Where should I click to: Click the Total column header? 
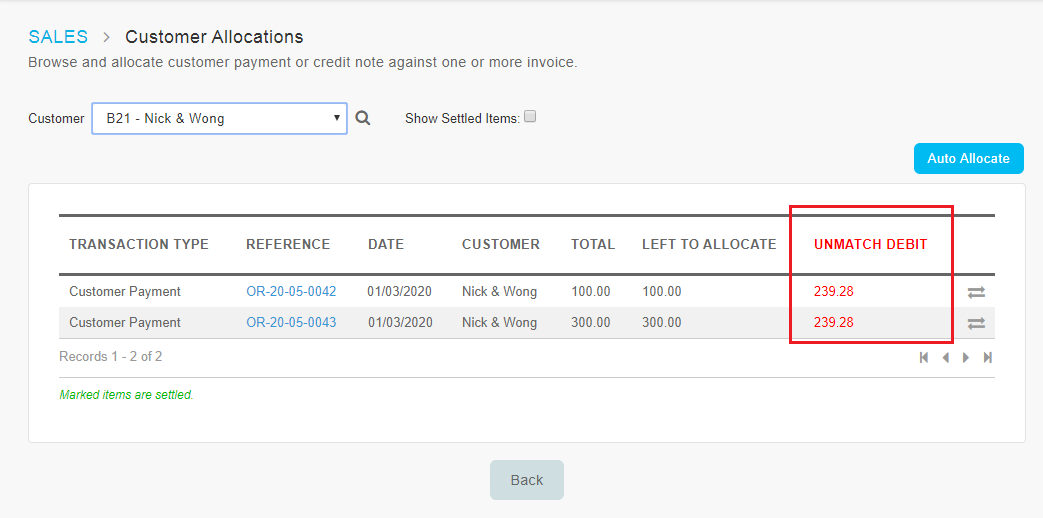click(593, 245)
